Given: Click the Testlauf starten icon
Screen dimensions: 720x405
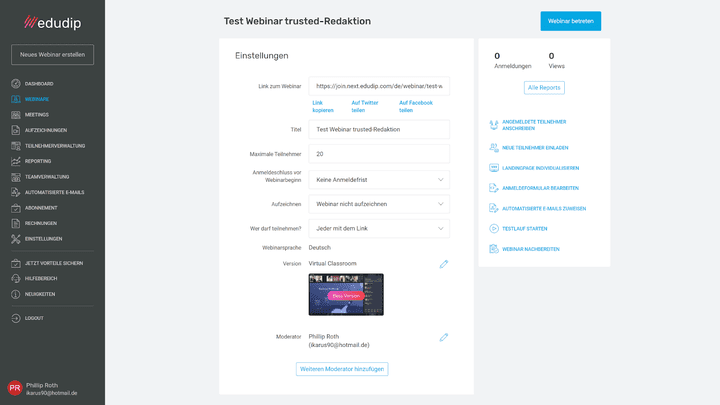Looking at the screenshot, I should tap(494, 229).
